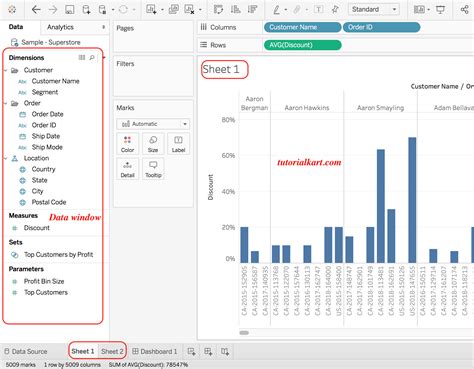Viewport: 474px width, 369px height.
Task: Open the Color marks card
Action: click(127, 144)
